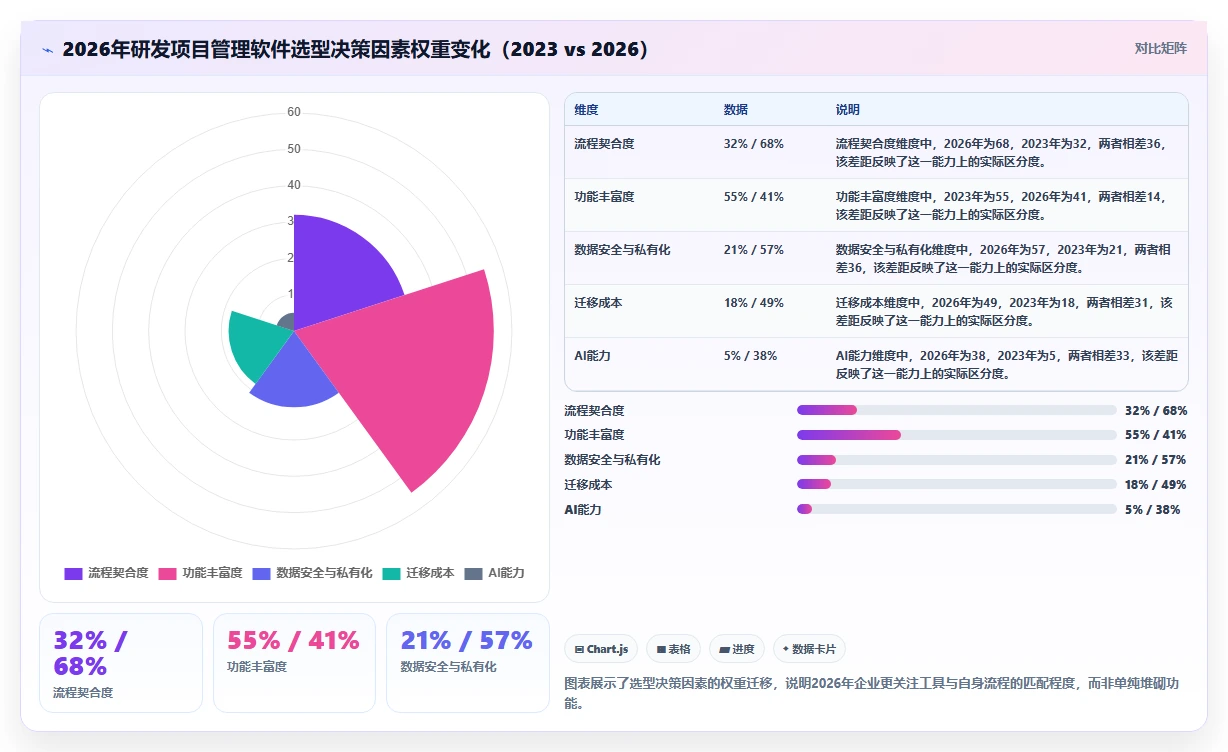The image size is (1228, 752).
Task: Click the radial axis label 60
Action: [294, 112]
